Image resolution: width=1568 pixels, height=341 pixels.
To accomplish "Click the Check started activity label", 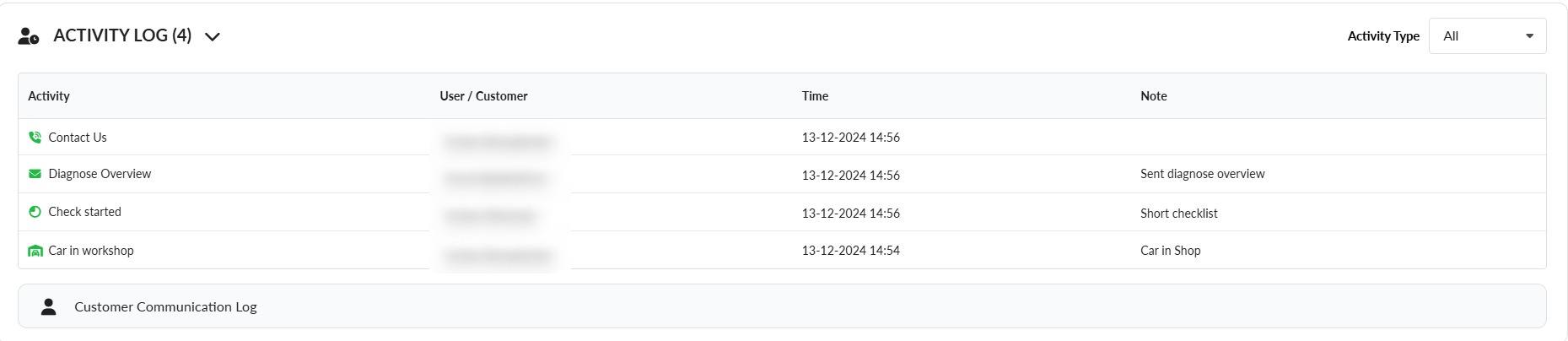I will [x=84, y=212].
